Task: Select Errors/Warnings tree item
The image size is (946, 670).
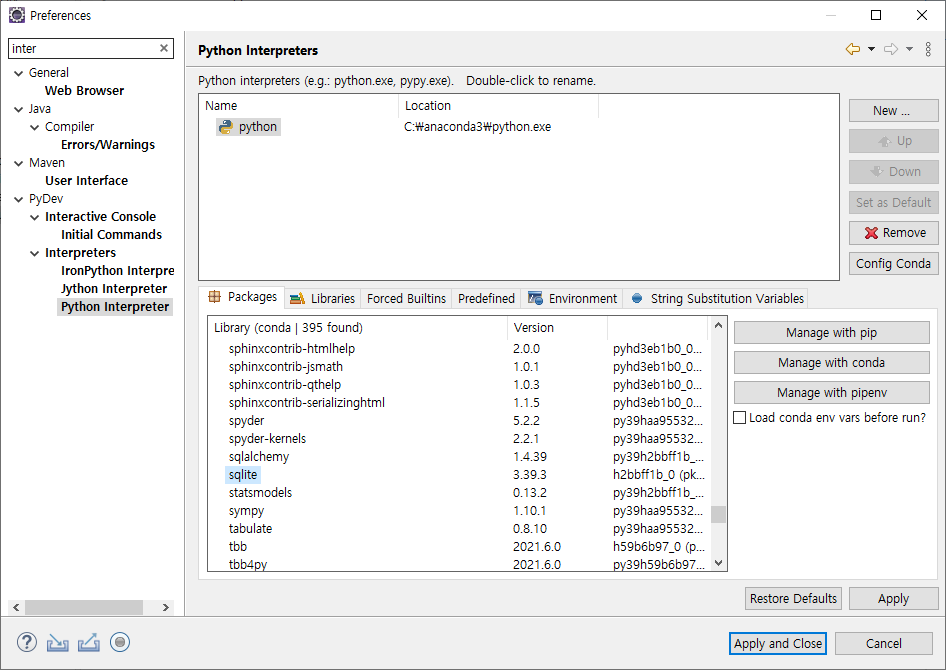Action: (108, 145)
